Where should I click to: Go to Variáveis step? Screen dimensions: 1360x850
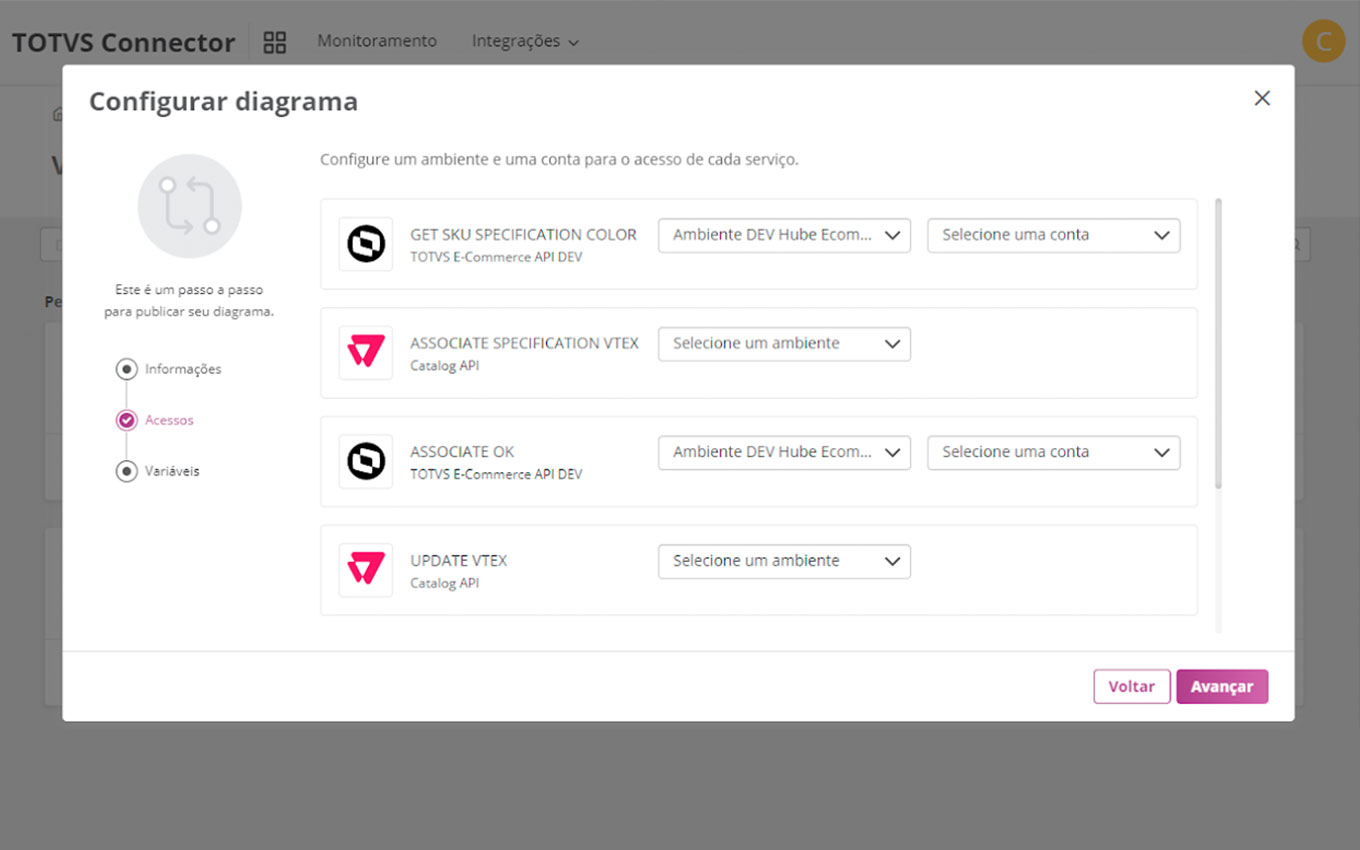(x=158, y=471)
